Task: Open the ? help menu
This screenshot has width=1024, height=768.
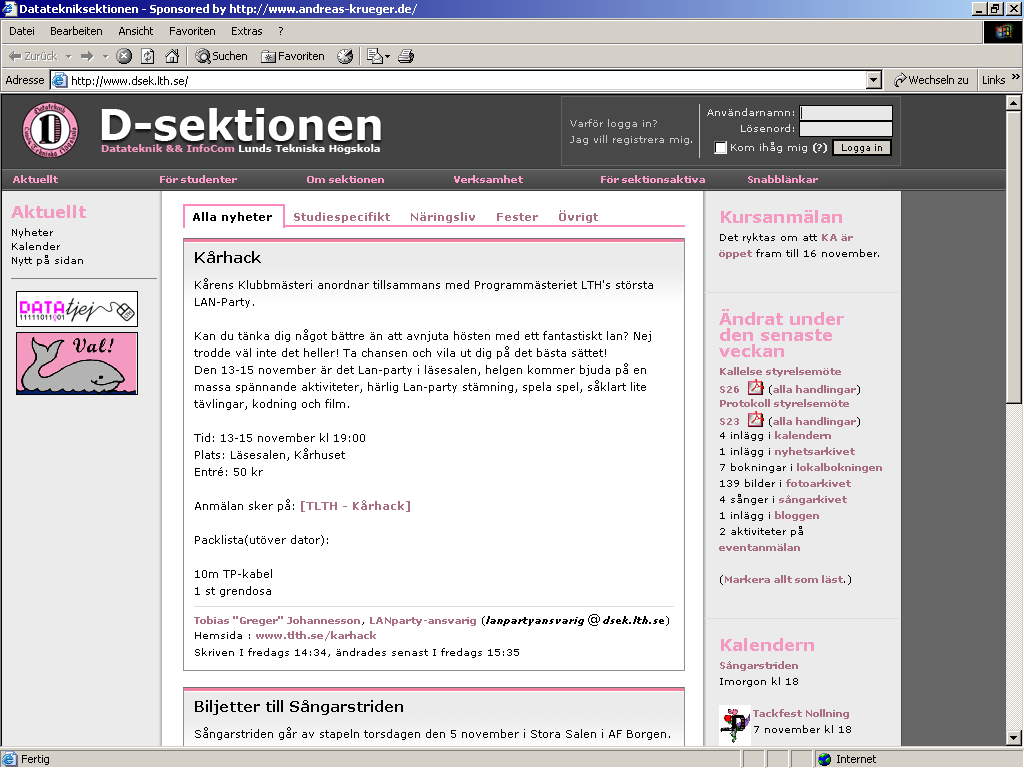Action: [281, 31]
